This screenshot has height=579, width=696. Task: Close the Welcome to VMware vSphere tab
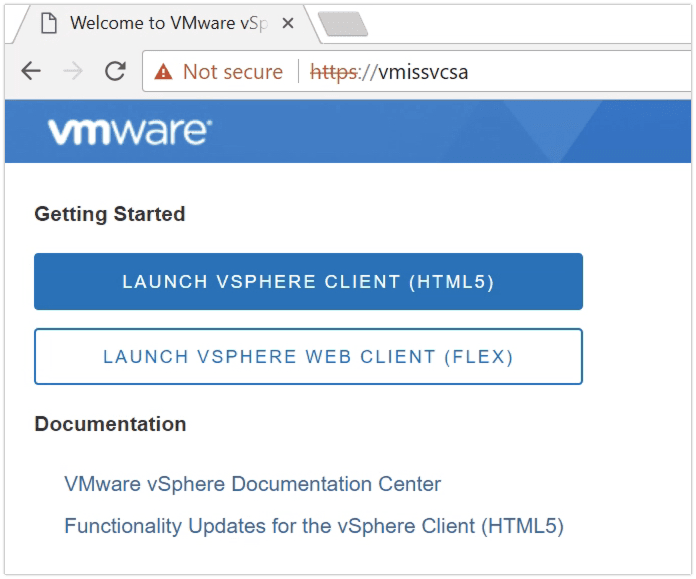click(288, 23)
